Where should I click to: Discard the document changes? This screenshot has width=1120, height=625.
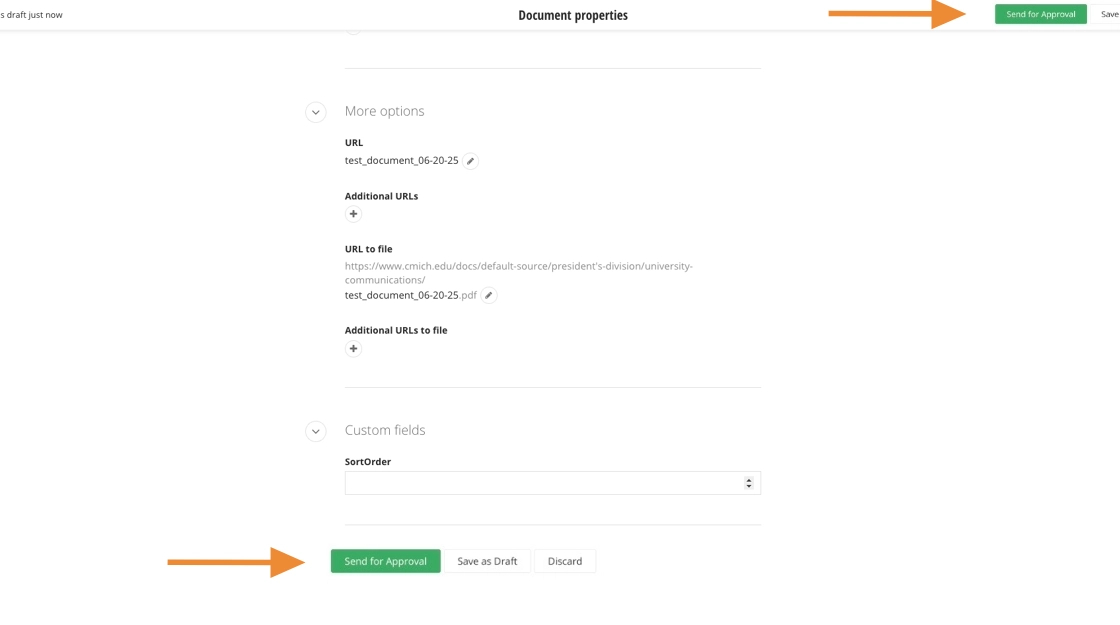[564, 561]
